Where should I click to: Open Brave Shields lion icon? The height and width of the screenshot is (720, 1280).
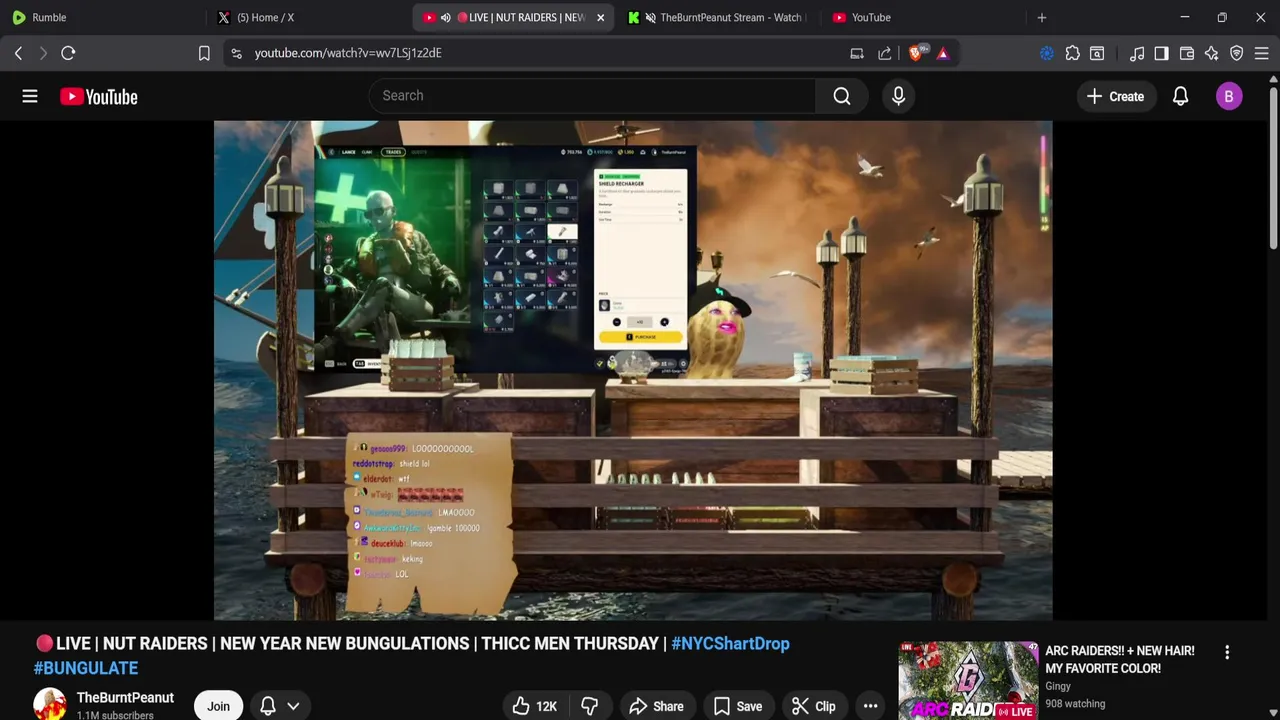(917, 52)
